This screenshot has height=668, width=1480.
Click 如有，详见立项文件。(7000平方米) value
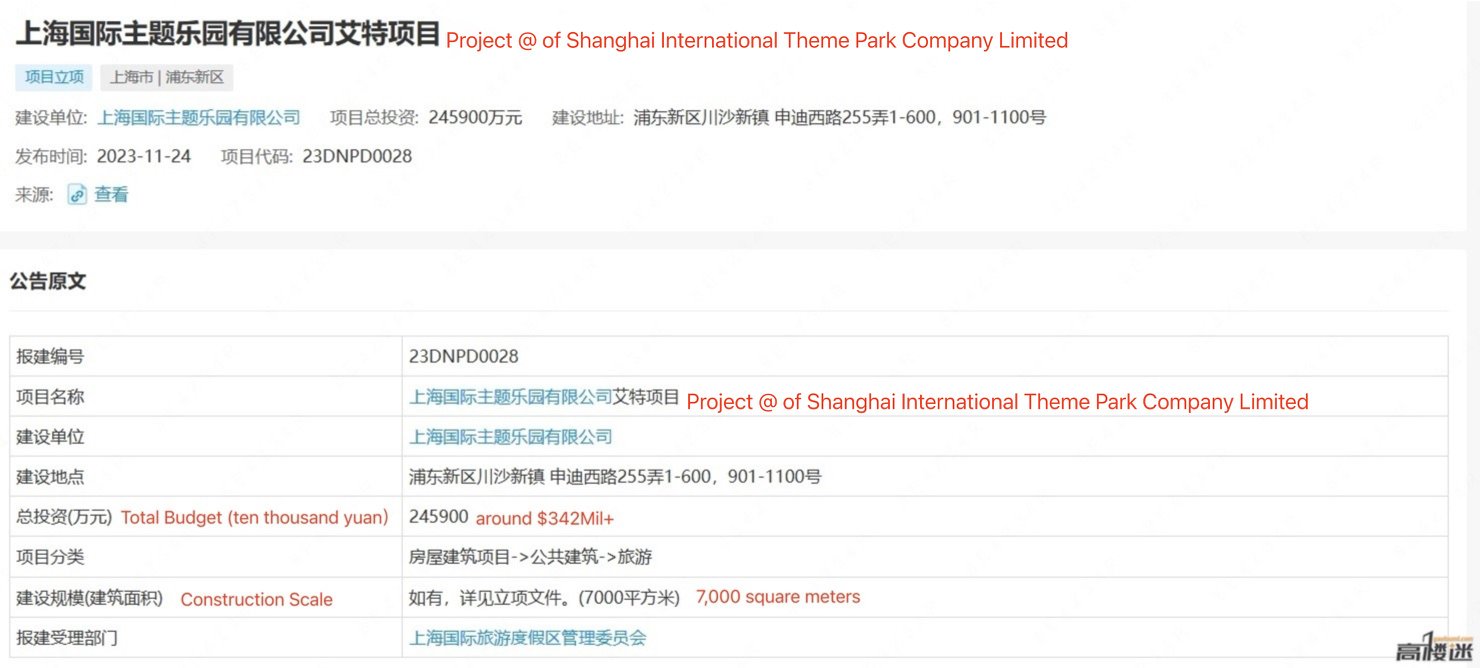(x=544, y=597)
